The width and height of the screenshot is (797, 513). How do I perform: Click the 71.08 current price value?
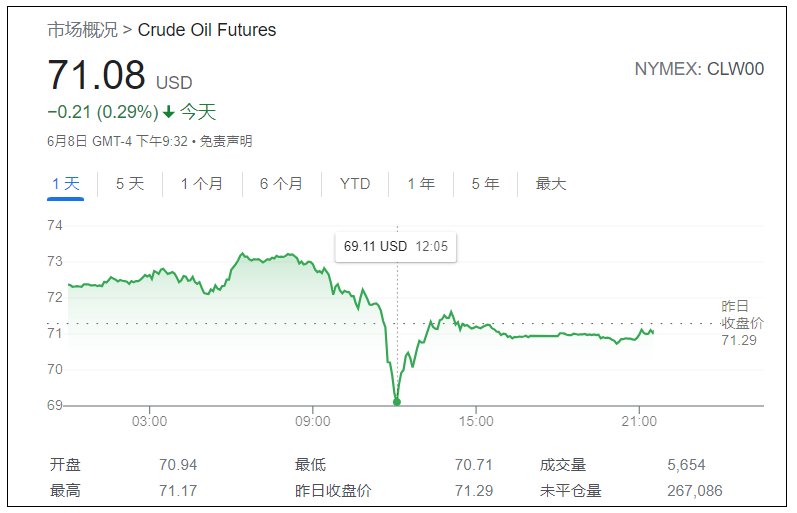coord(97,76)
